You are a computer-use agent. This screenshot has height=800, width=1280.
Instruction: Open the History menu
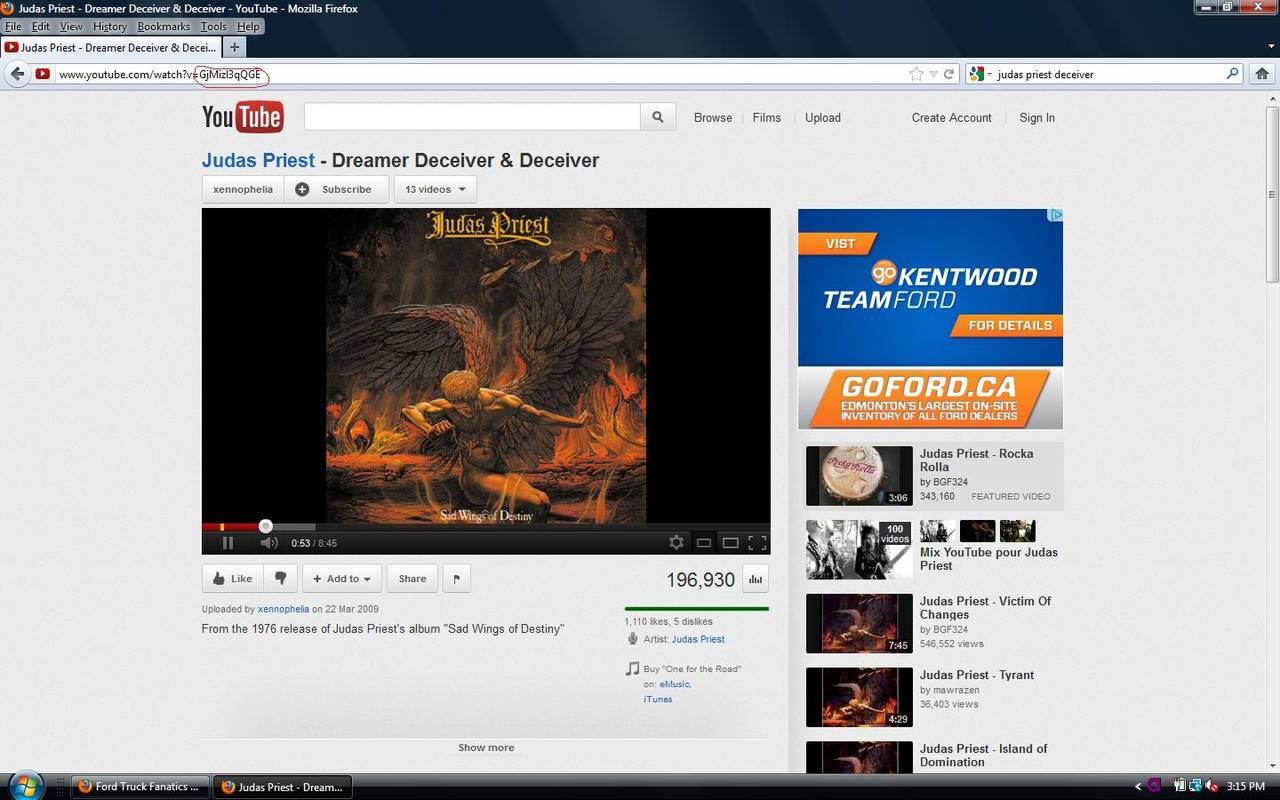click(x=110, y=27)
